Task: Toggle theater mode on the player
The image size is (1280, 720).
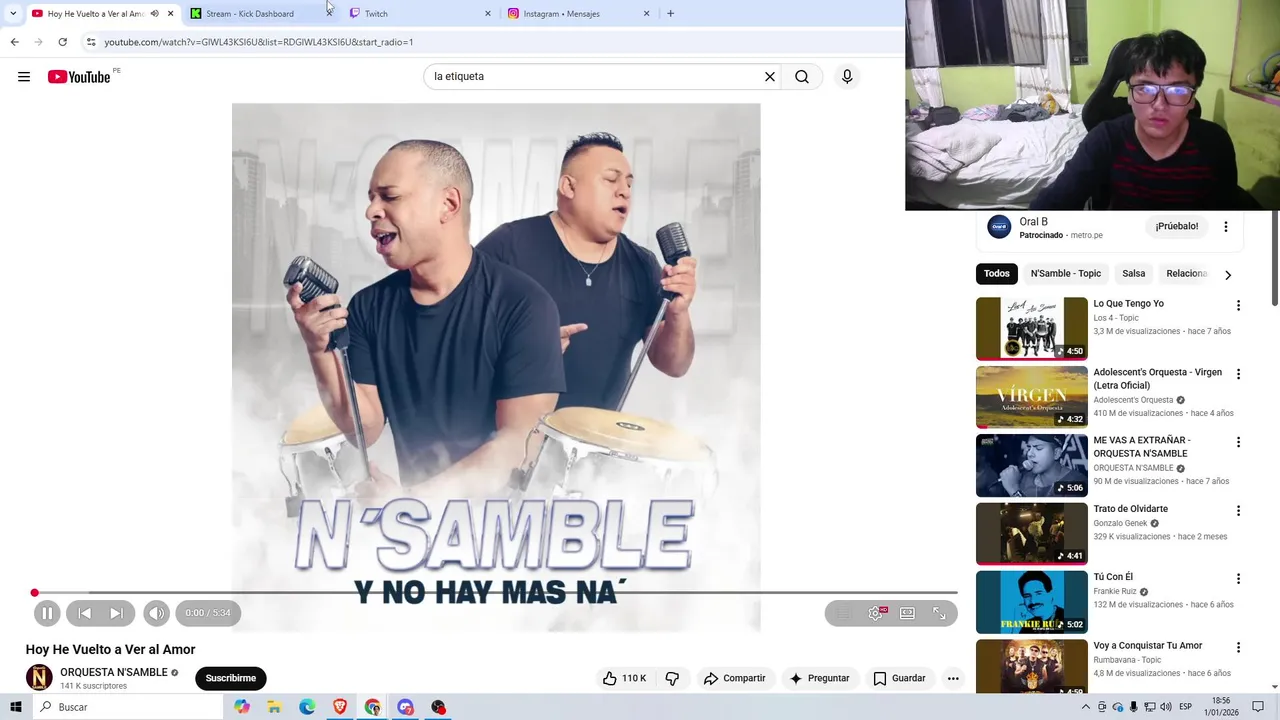Action: tap(907, 613)
